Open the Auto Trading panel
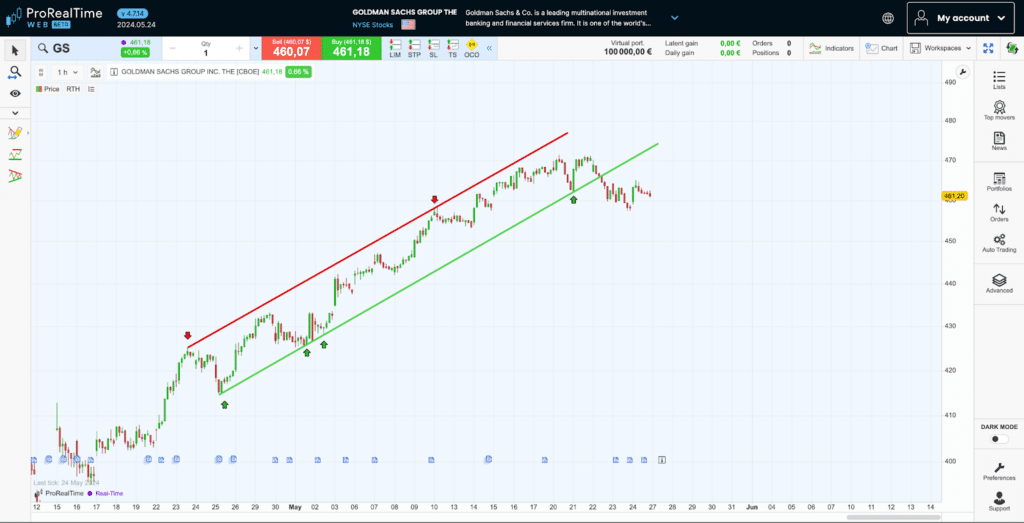 (x=999, y=244)
